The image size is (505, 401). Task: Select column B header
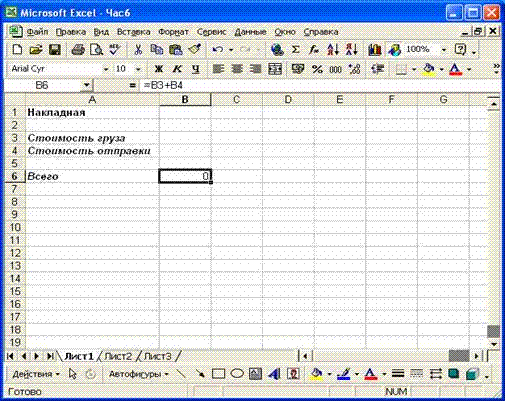185,99
